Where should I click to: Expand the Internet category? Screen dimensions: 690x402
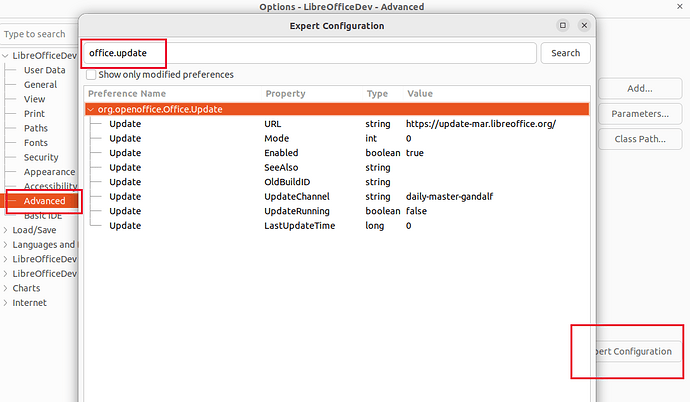[x=6, y=303]
